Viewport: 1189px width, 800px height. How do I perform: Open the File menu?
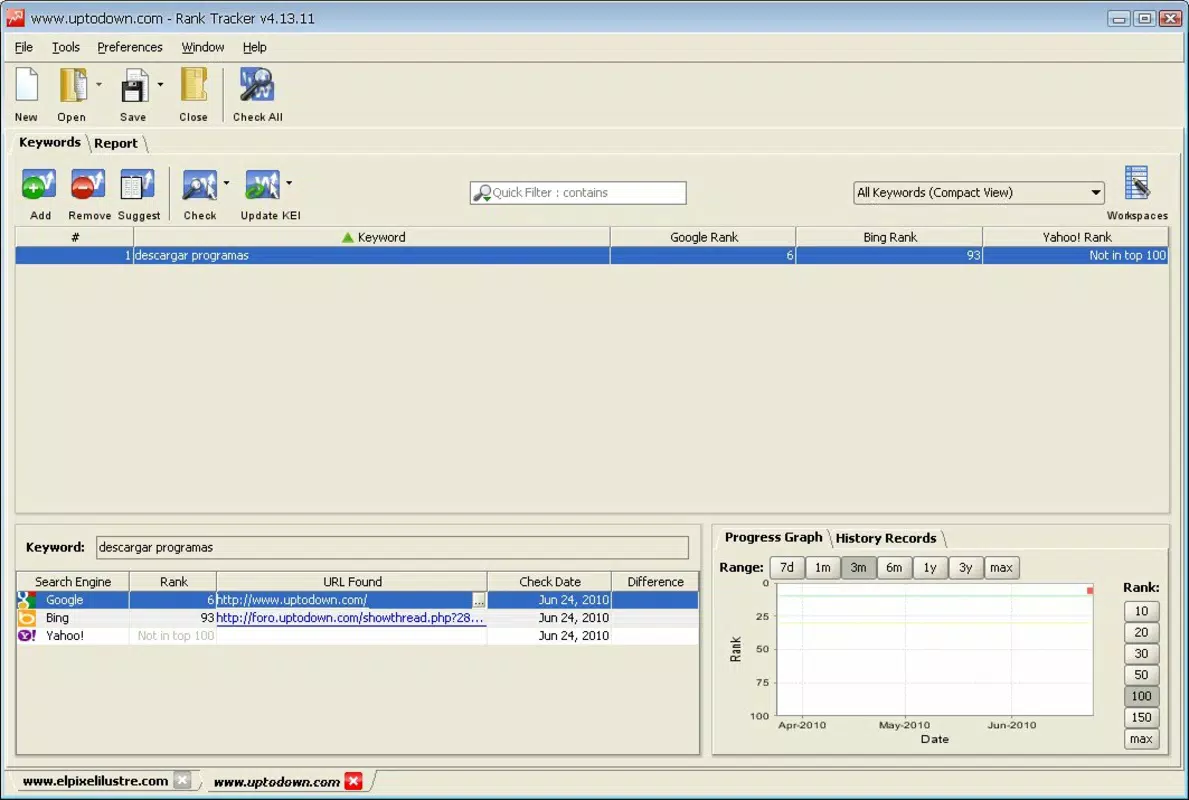pyautogui.click(x=24, y=47)
